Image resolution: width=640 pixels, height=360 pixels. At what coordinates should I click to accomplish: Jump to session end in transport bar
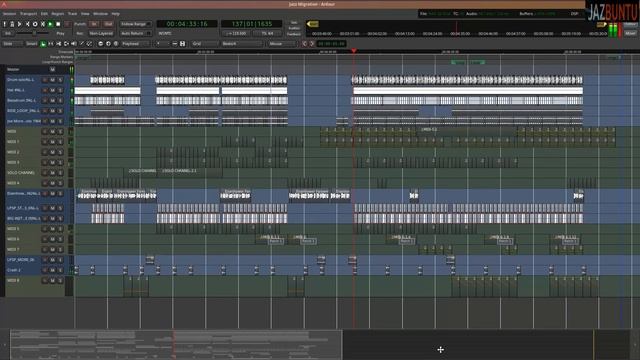click(27, 24)
